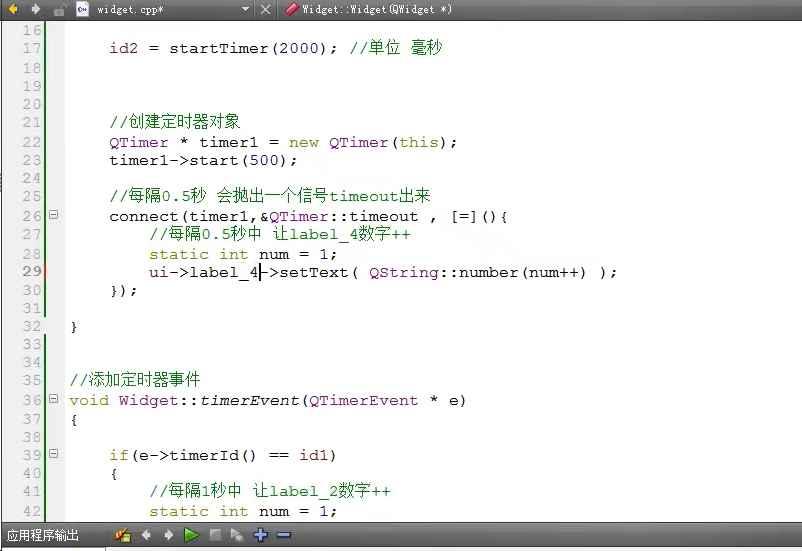Click the comment //添加定时器事件
802x551 pixels.
click(x=135, y=380)
